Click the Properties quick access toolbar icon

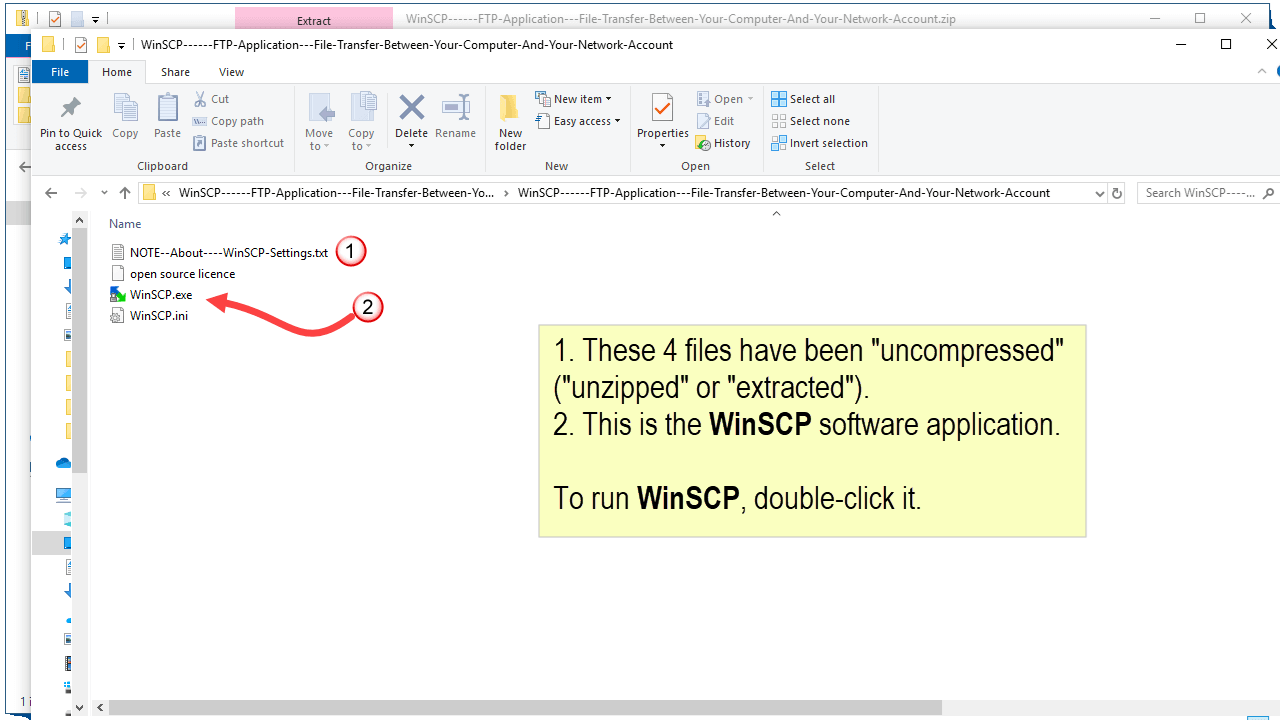pos(81,45)
